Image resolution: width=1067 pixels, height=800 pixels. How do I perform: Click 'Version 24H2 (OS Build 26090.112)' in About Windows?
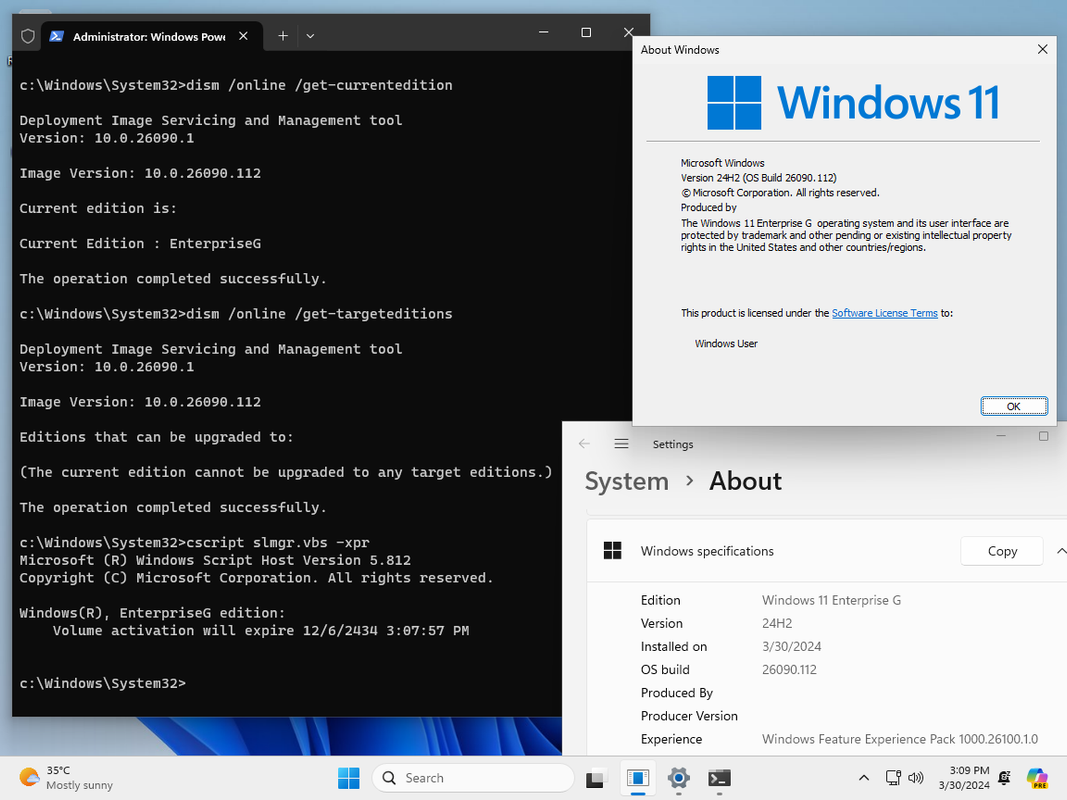tap(759, 178)
